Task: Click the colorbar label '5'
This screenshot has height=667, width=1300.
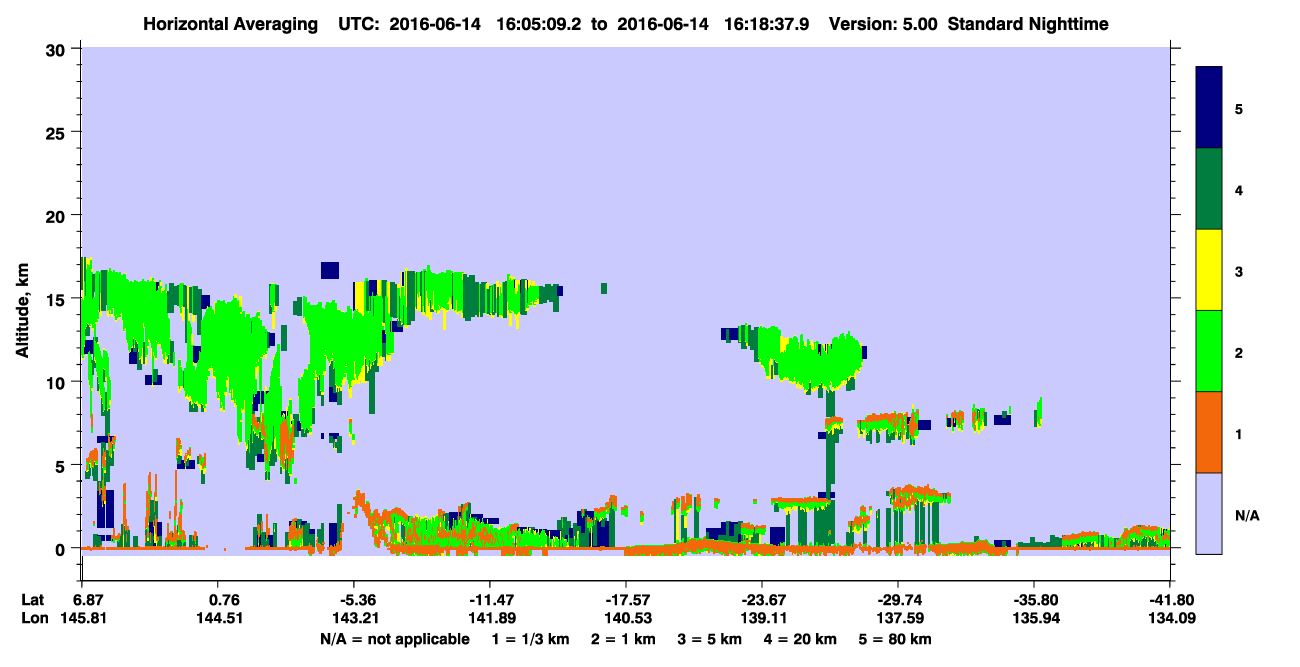Action: coord(1238,108)
